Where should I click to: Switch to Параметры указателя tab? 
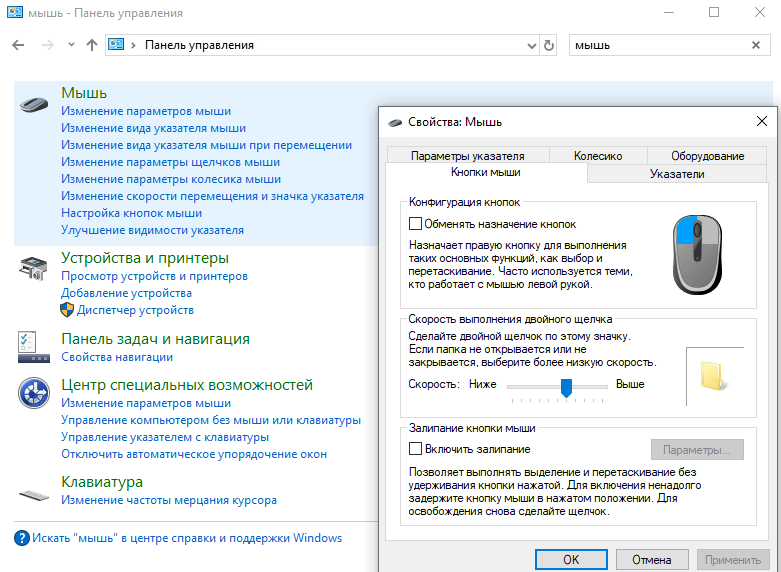click(x=468, y=155)
